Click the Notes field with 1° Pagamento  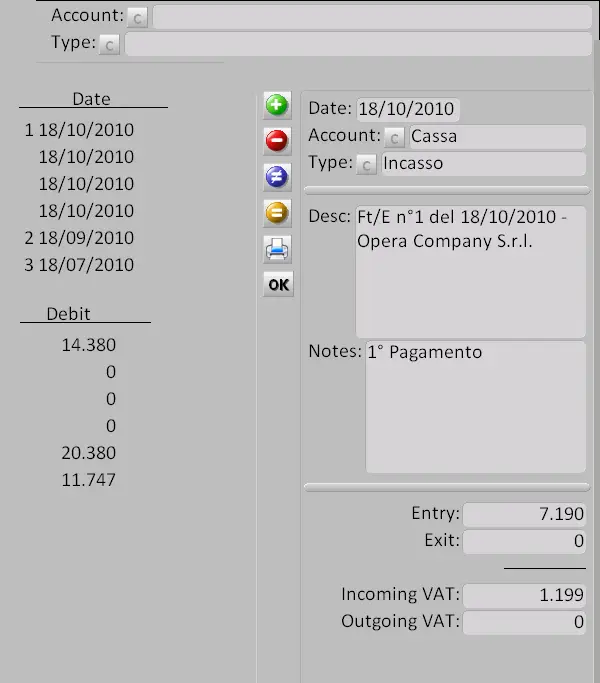pyautogui.click(x=475, y=406)
